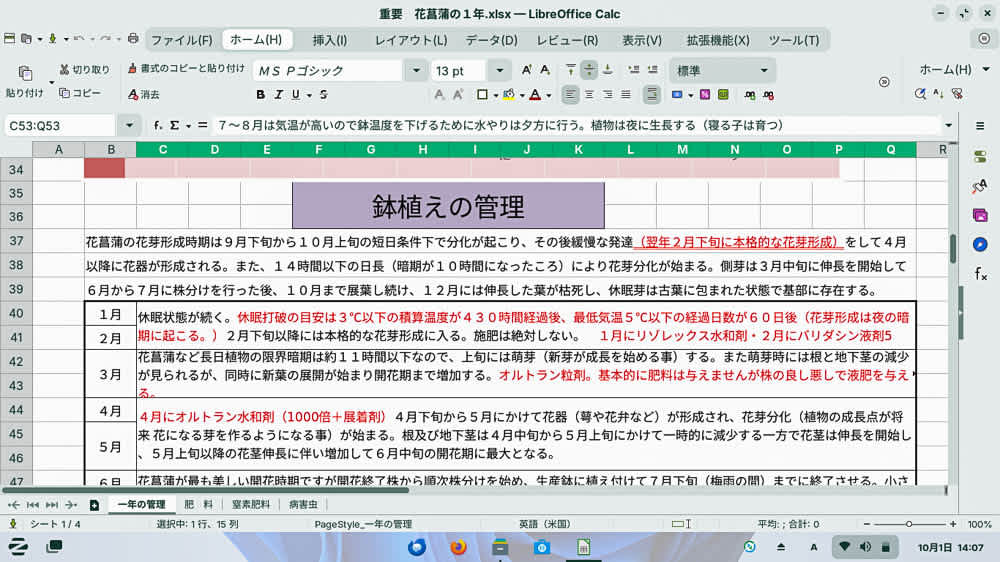Toggle Strikethrough formatting
1000x562 pixels.
[x=323, y=95]
